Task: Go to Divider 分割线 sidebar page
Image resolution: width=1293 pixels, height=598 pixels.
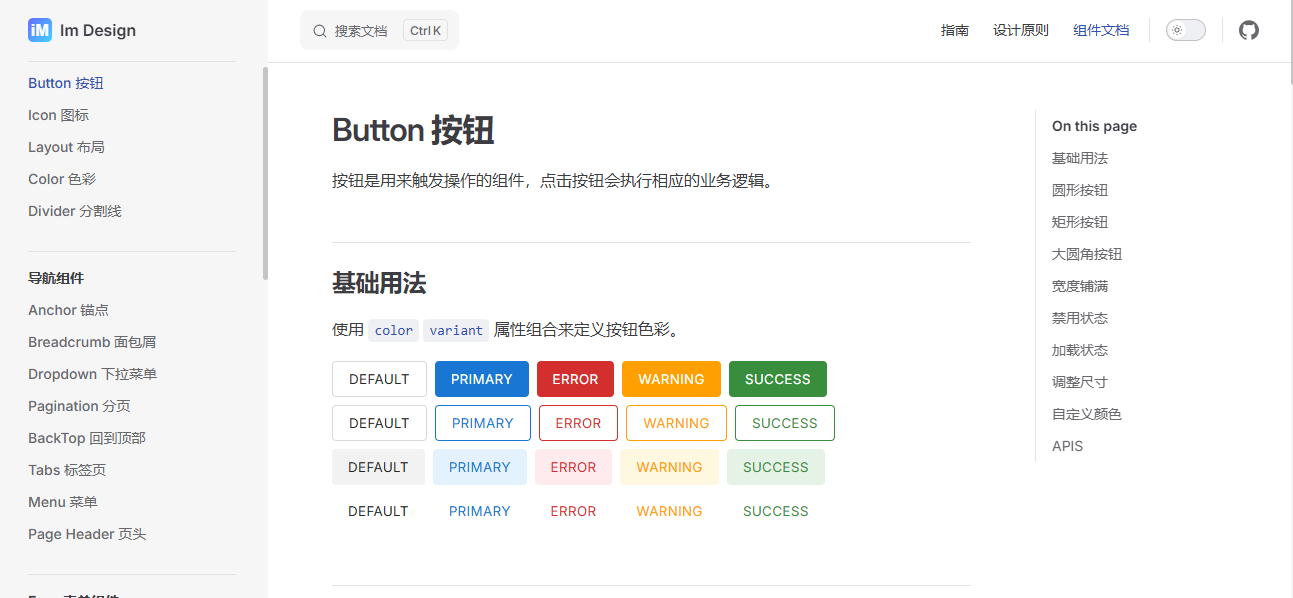Action: pyautogui.click(x=75, y=211)
